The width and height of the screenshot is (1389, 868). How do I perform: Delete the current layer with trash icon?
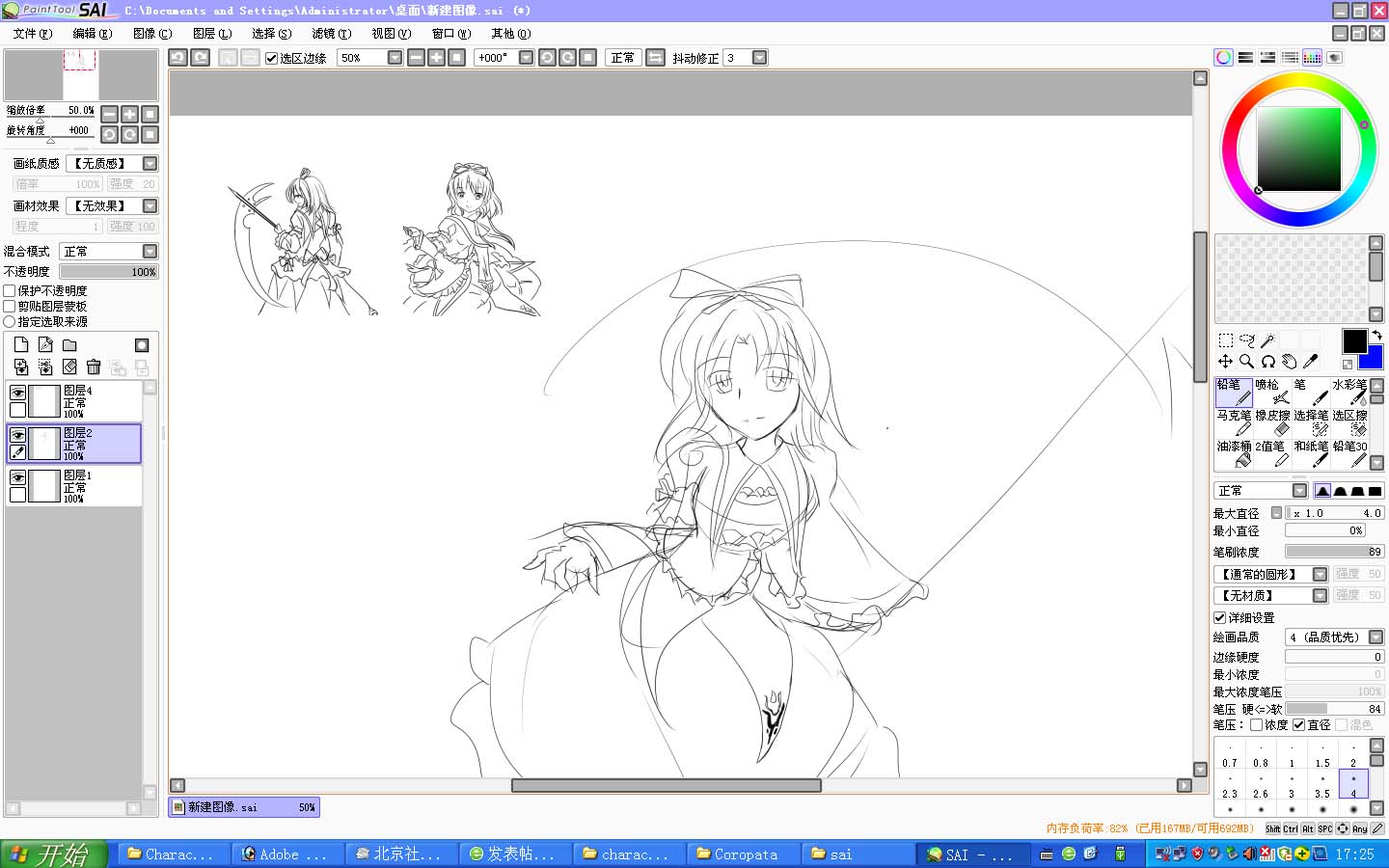(x=94, y=366)
